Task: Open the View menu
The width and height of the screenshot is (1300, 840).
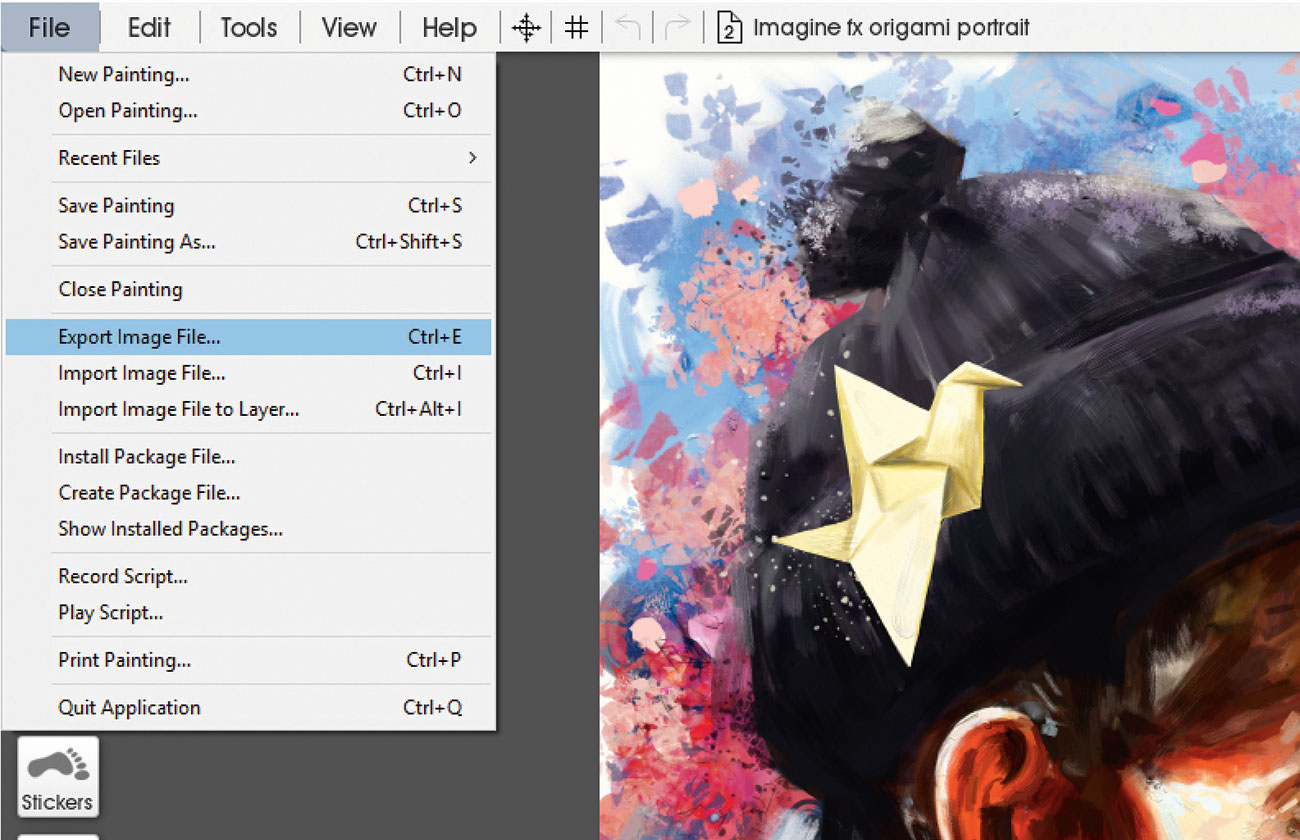Action: [349, 27]
